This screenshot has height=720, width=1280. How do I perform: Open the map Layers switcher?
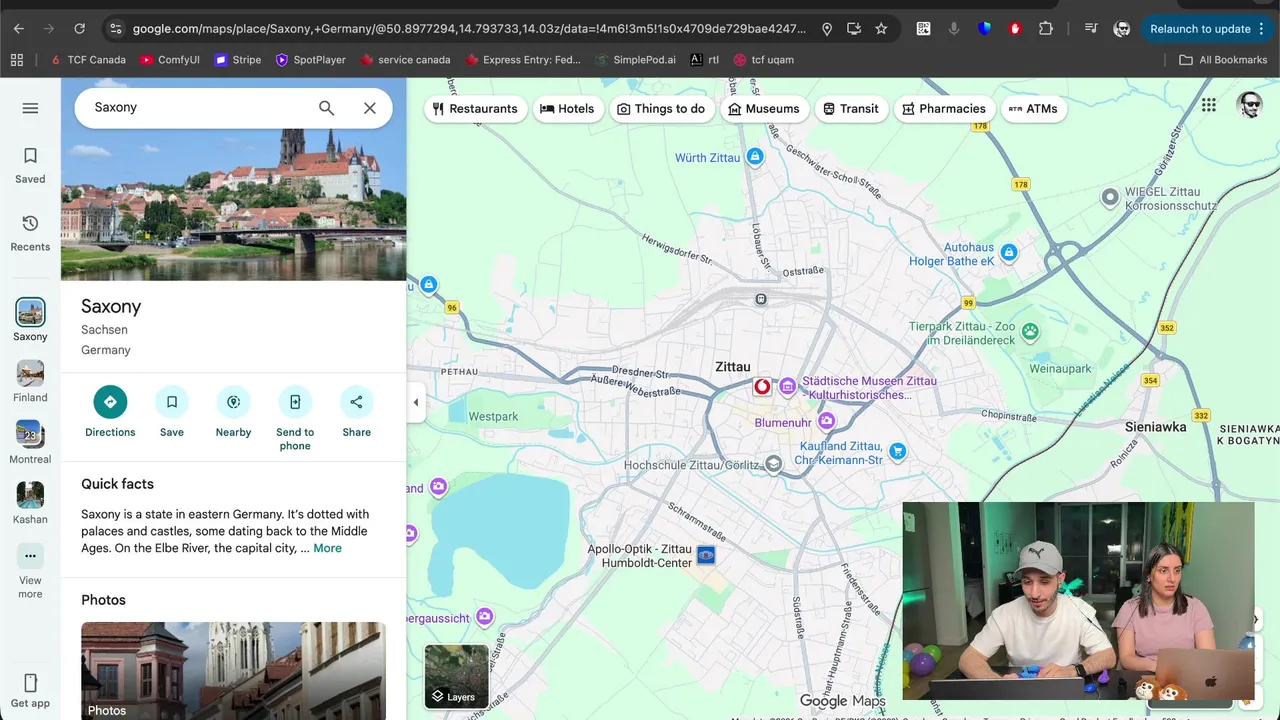click(457, 676)
